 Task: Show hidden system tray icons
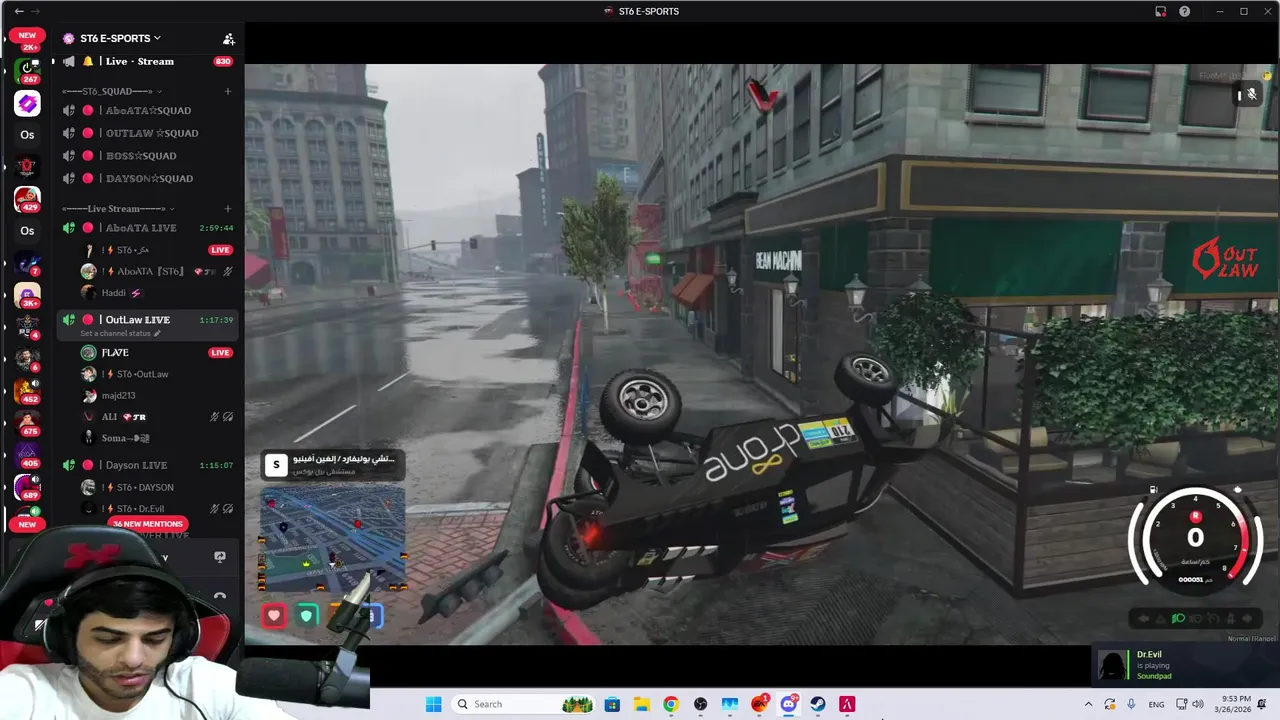pos(1088,704)
